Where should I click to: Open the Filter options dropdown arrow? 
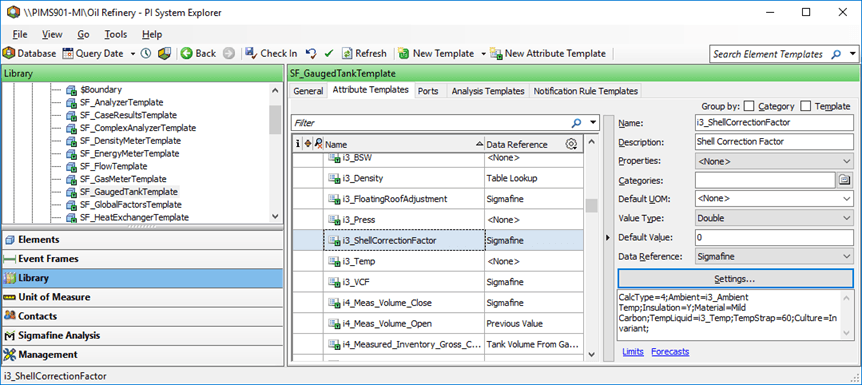click(593, 123)
